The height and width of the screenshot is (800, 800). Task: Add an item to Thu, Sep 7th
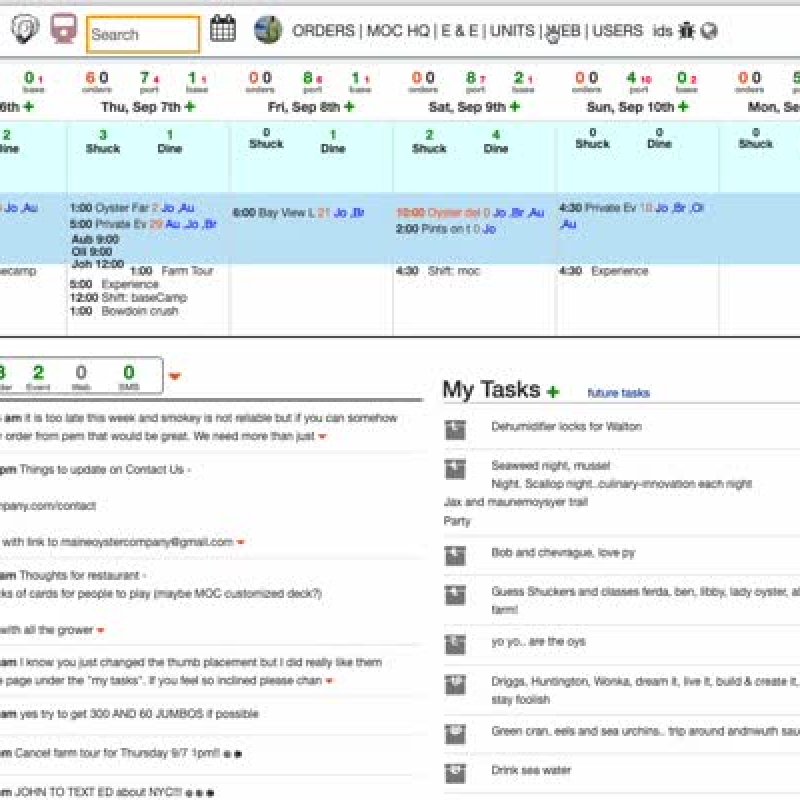click(190, 107)
